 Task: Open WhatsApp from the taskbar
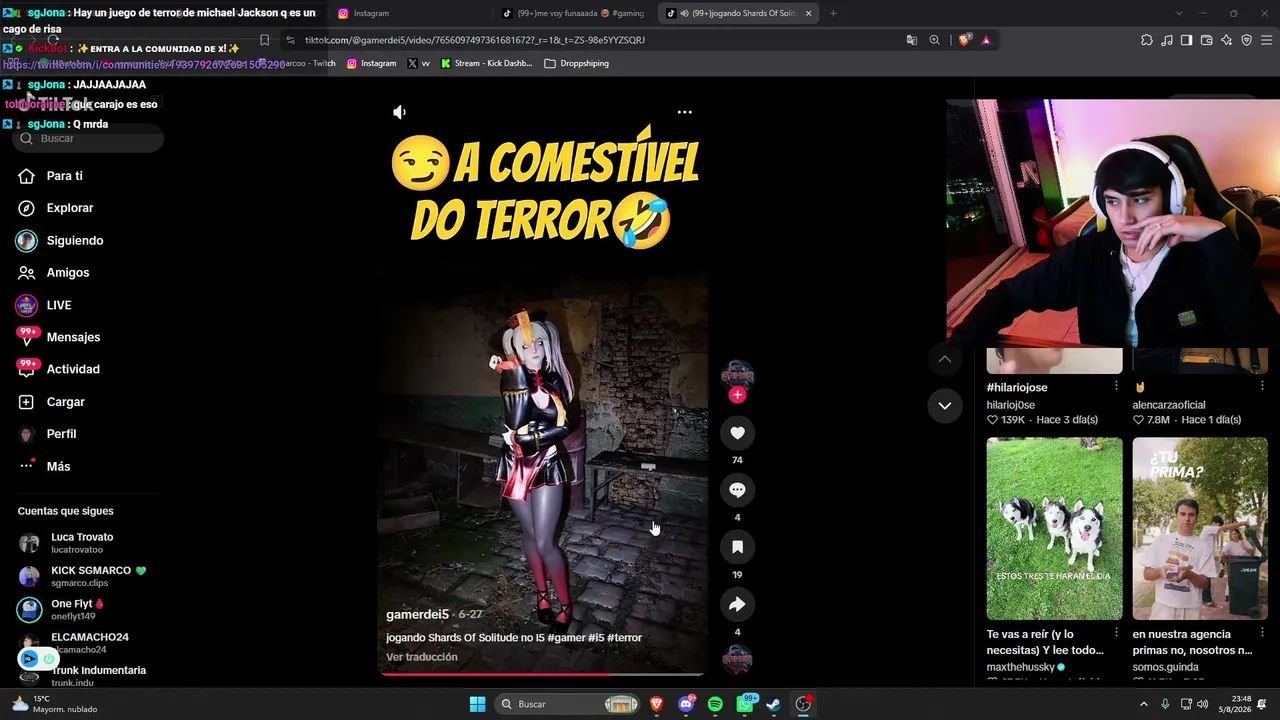click(x=745, y=704)
